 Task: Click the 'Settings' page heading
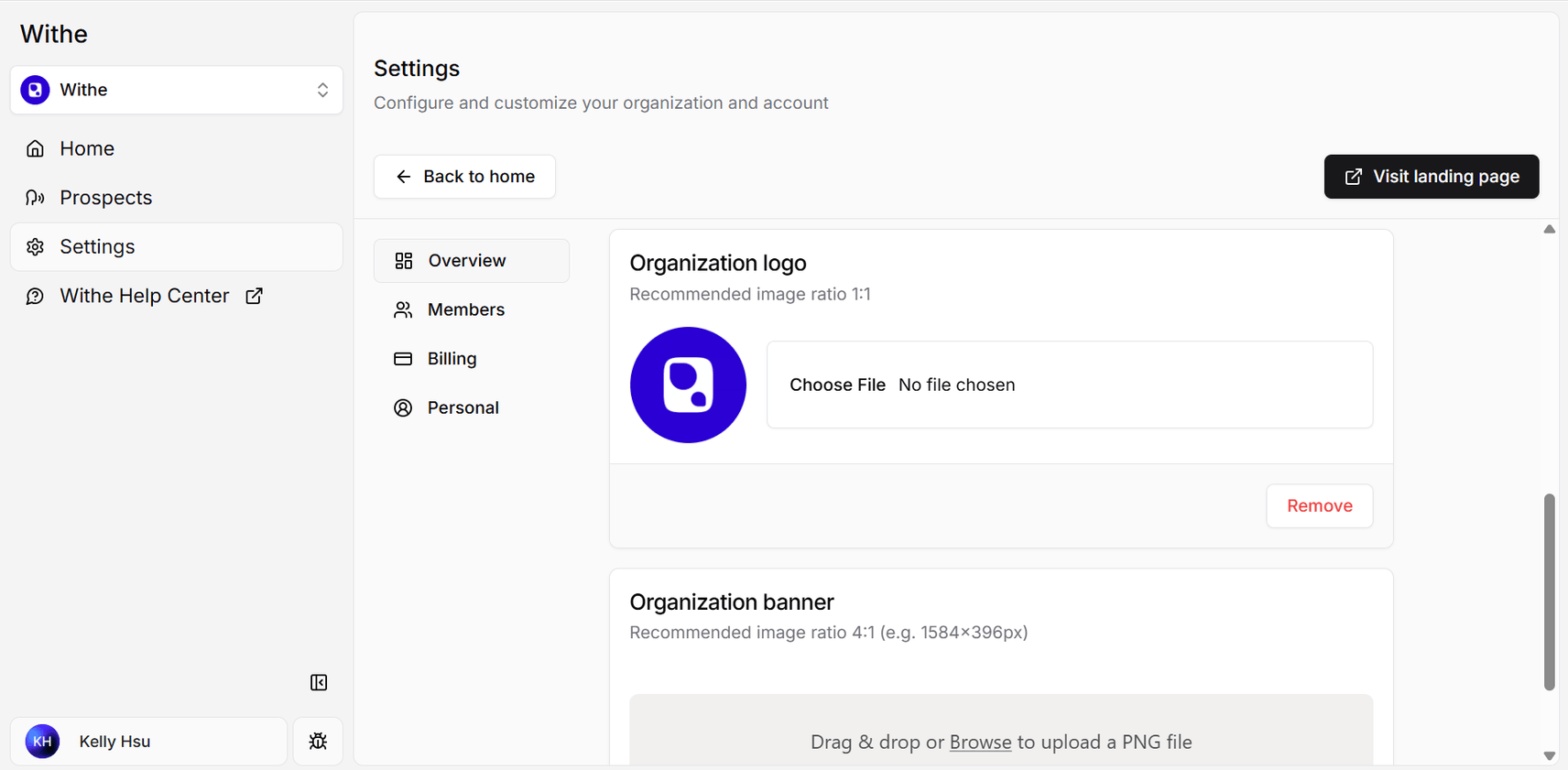(417, 69)
